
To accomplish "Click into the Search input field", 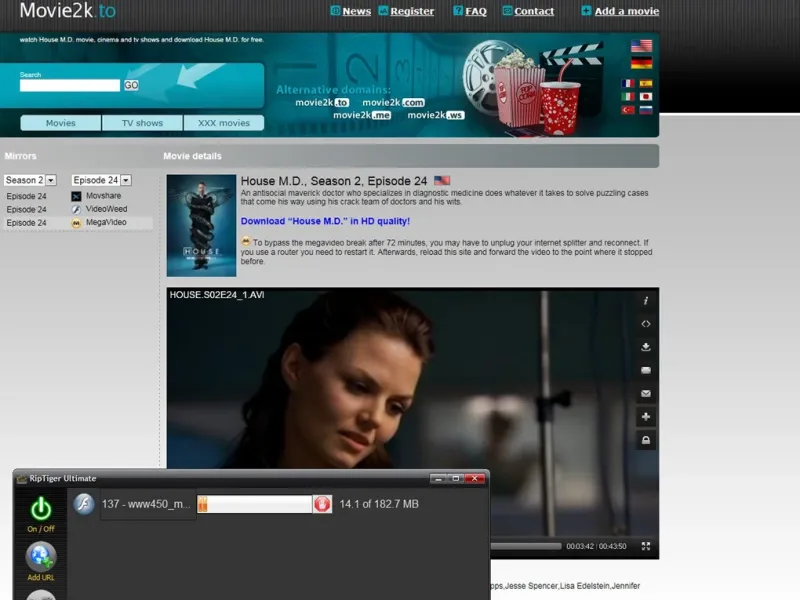I will pos(70,85).
